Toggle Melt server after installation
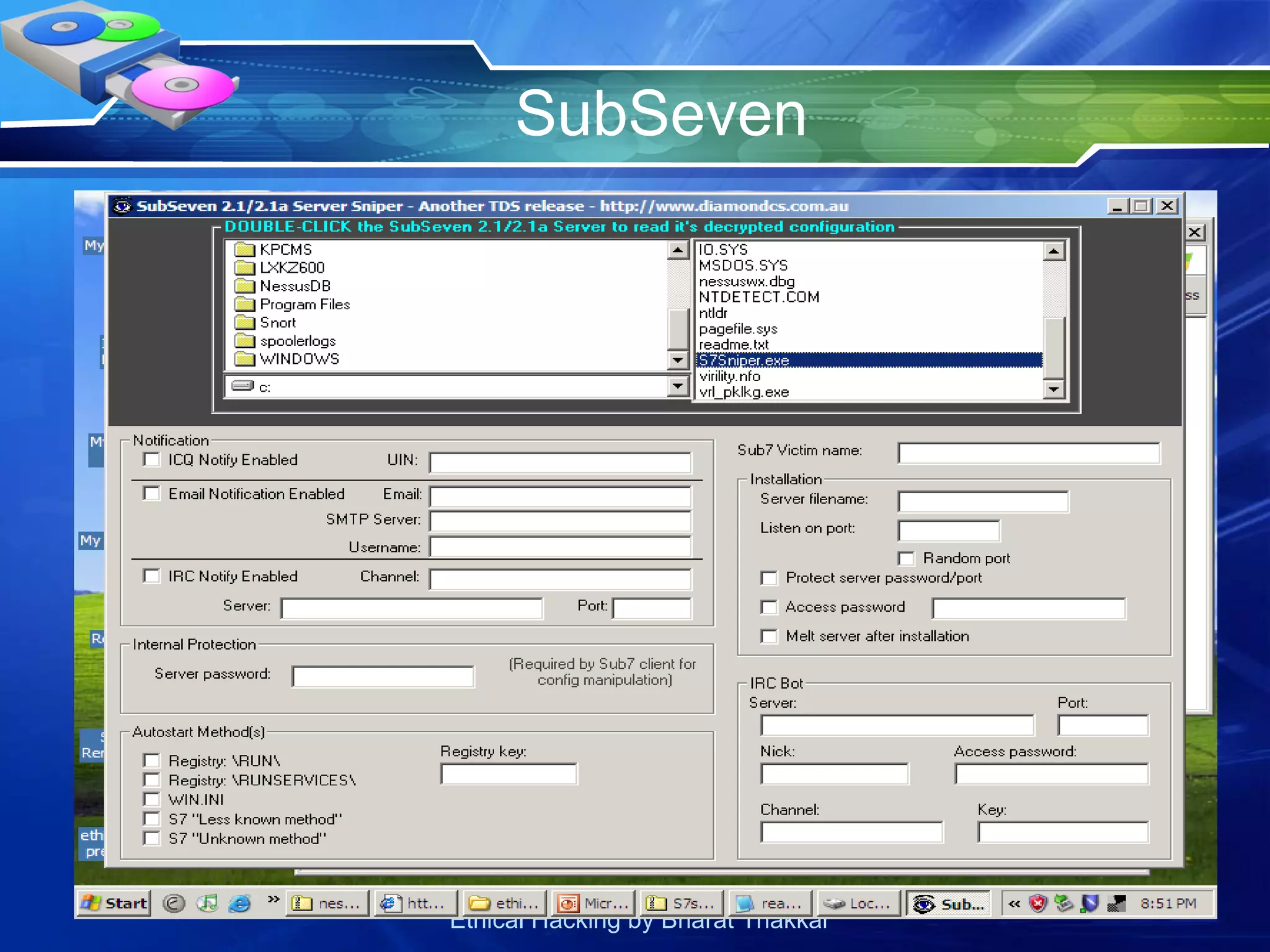1270x952 pixels. click(769, 637)
